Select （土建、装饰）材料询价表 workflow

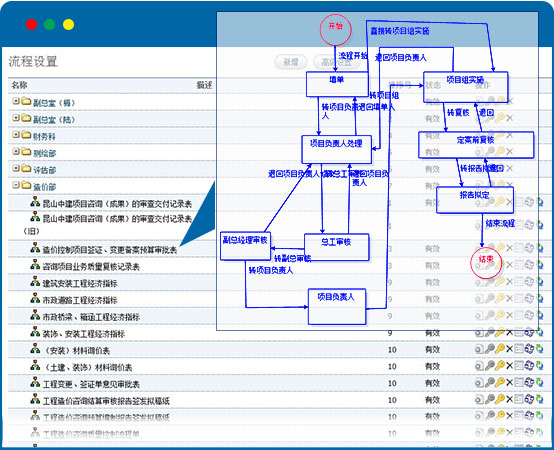coord(87,368)
